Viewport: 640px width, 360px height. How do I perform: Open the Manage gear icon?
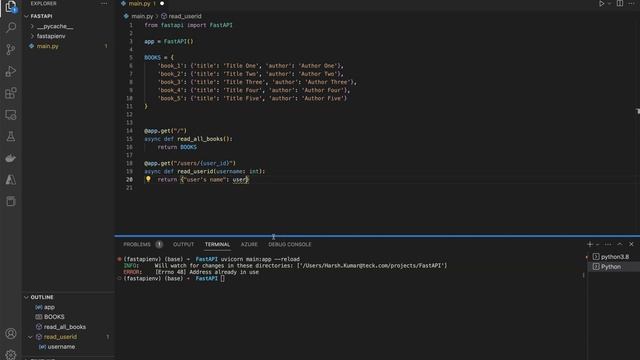(11, 354)
